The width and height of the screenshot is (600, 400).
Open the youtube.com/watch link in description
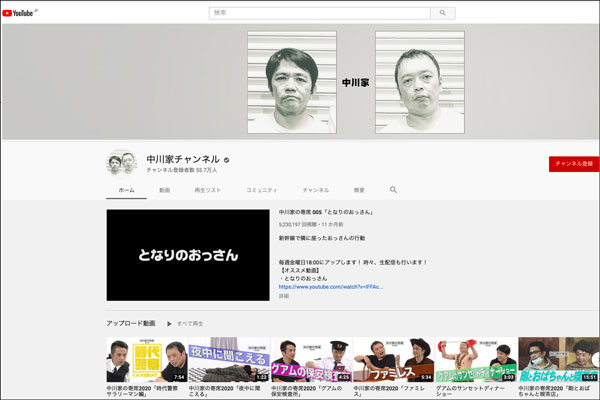pos(330,286)
